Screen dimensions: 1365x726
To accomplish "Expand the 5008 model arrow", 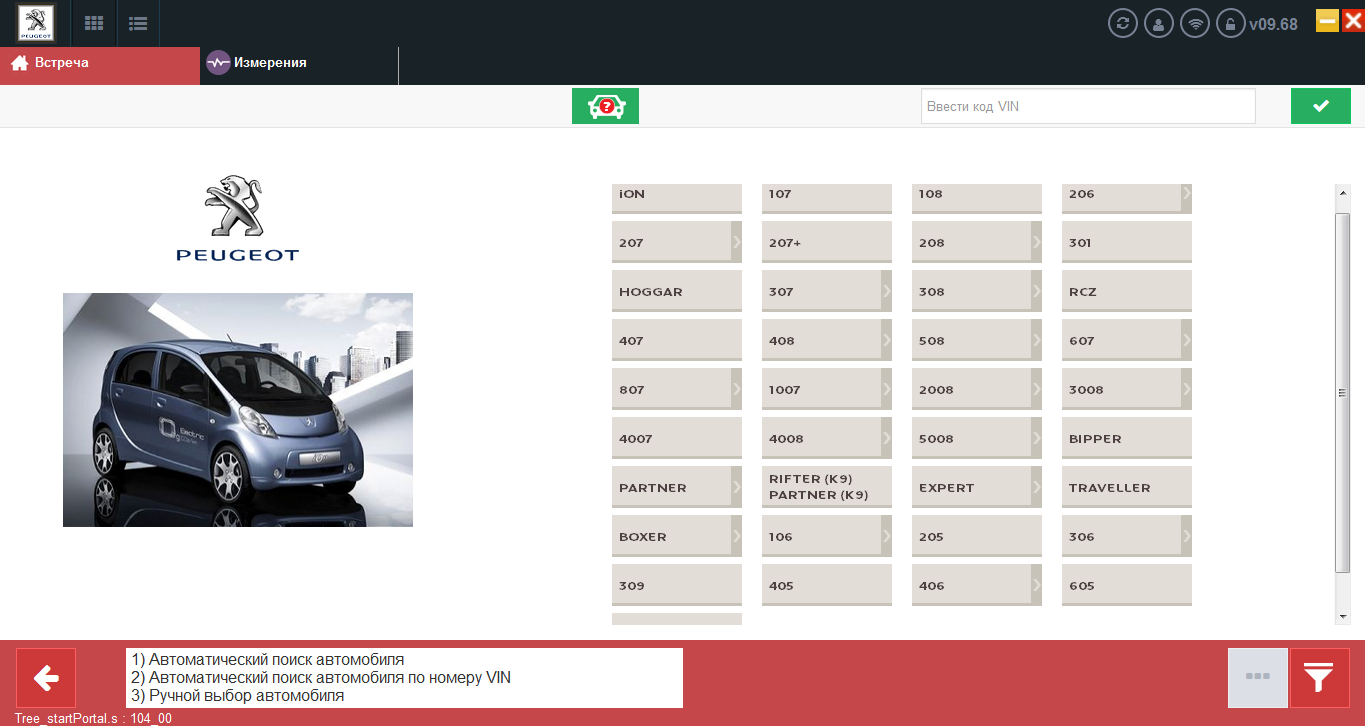I will coord(1037,437).
